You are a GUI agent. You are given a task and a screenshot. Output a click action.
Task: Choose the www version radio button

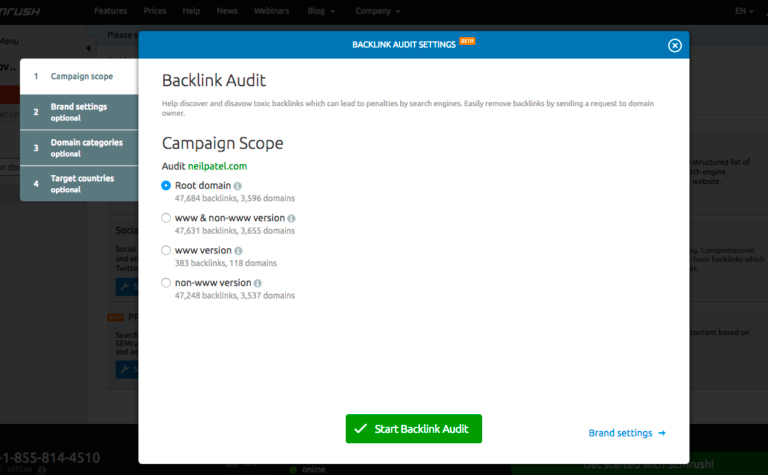pyautogui.click(x=166, y=250)
